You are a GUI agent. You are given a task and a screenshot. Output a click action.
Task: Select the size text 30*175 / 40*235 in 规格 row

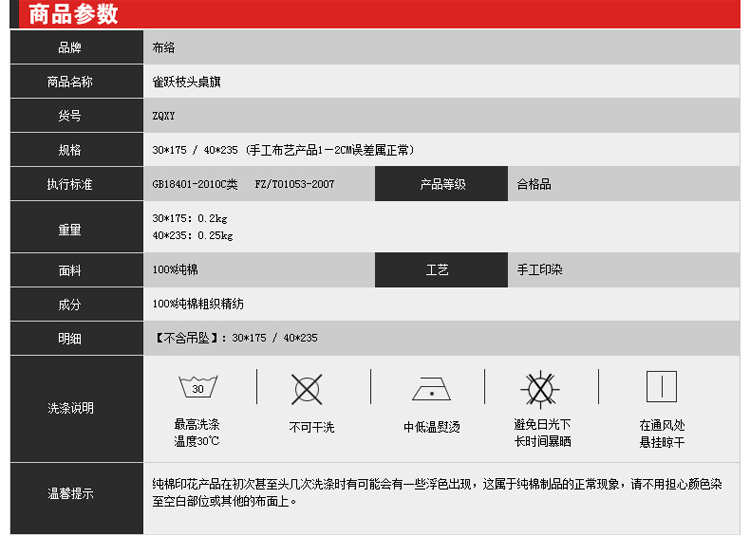[195, 150]
